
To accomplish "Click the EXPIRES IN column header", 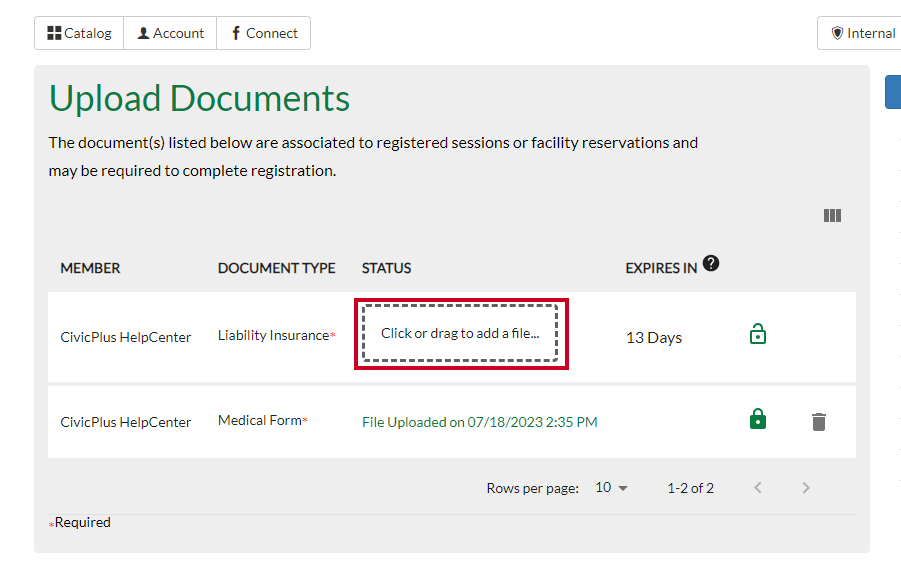I will click(x=661, y=268).
